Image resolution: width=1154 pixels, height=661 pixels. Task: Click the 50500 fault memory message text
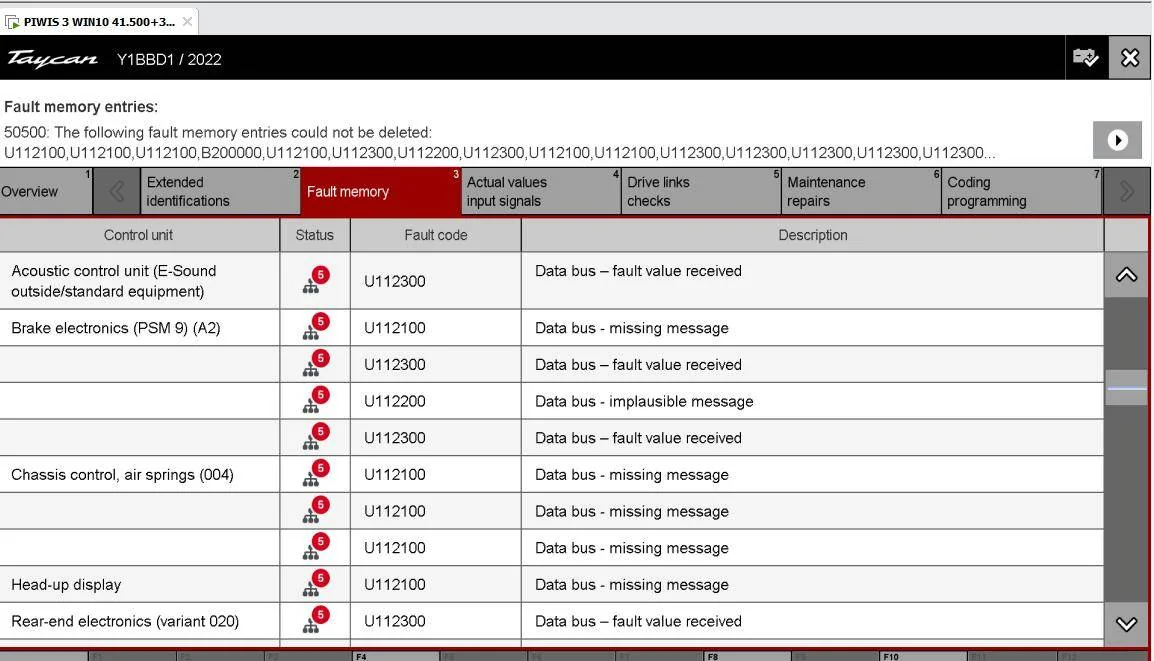(x=499, y=143)
